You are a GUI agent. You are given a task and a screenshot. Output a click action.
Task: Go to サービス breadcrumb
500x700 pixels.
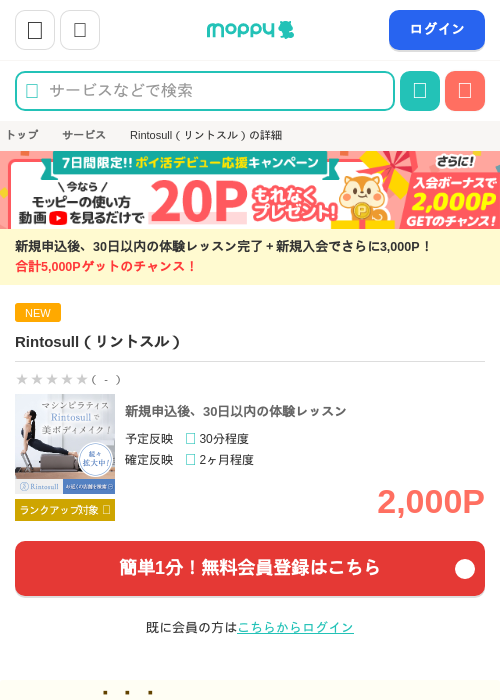84,135
